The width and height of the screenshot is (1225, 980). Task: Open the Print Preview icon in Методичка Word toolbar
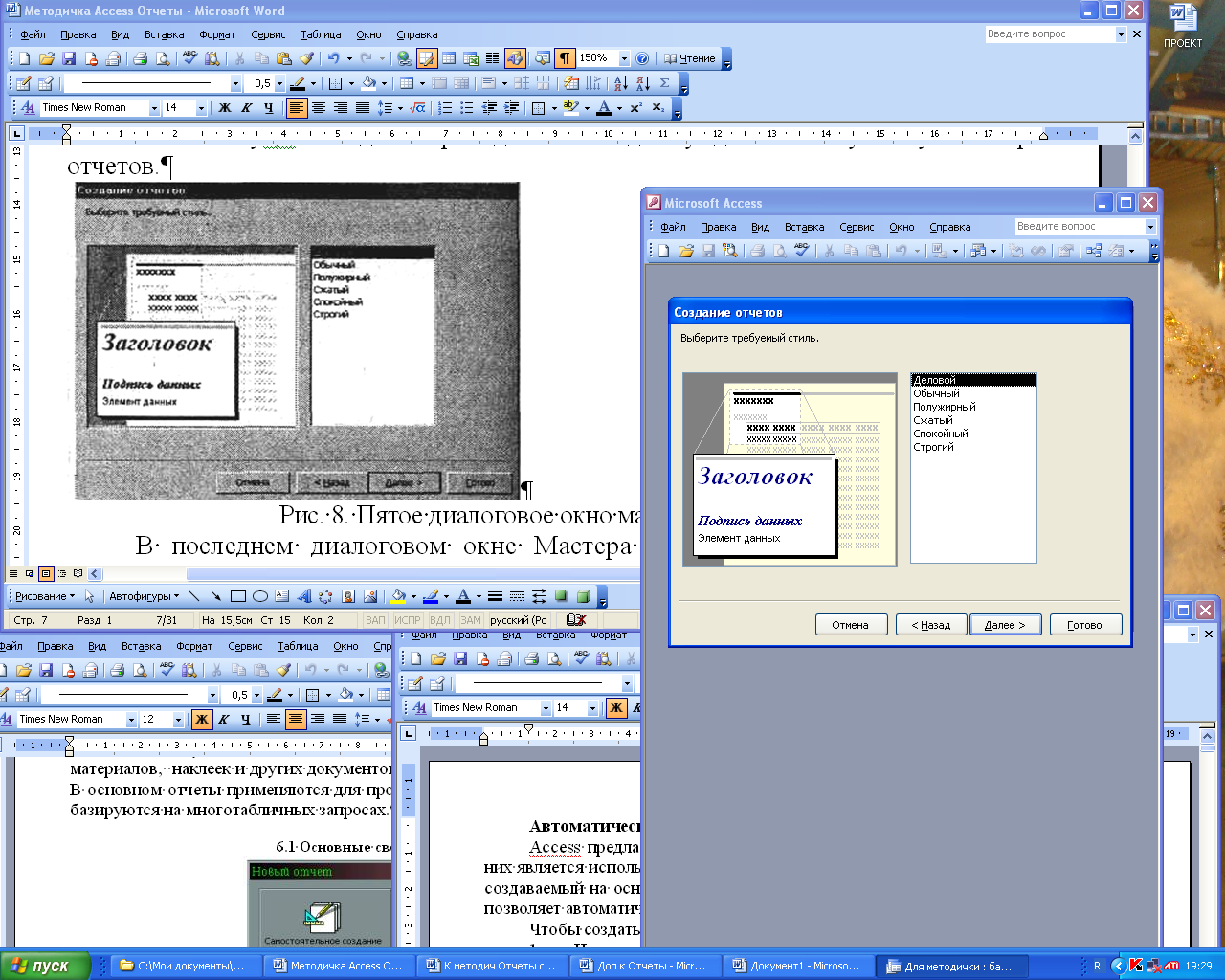(163, 58)
